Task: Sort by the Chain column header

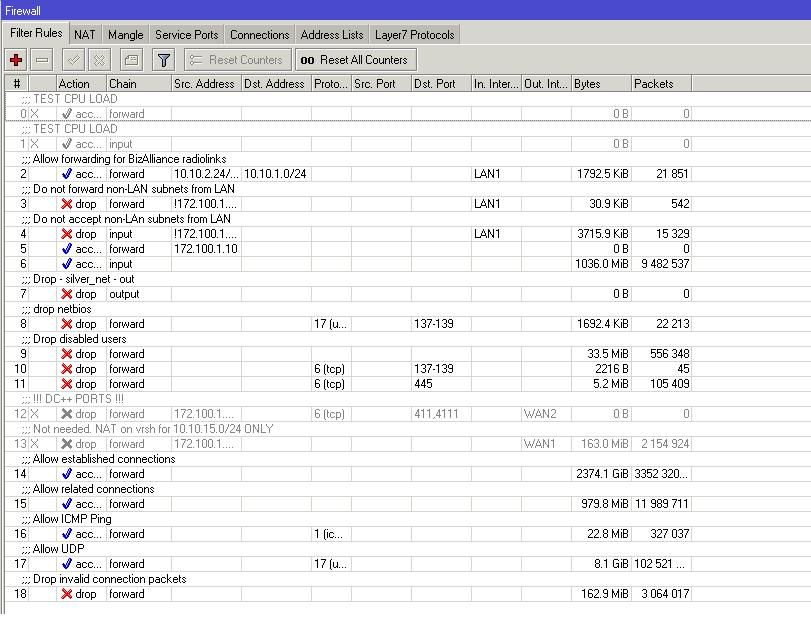Action: [139, 84]
